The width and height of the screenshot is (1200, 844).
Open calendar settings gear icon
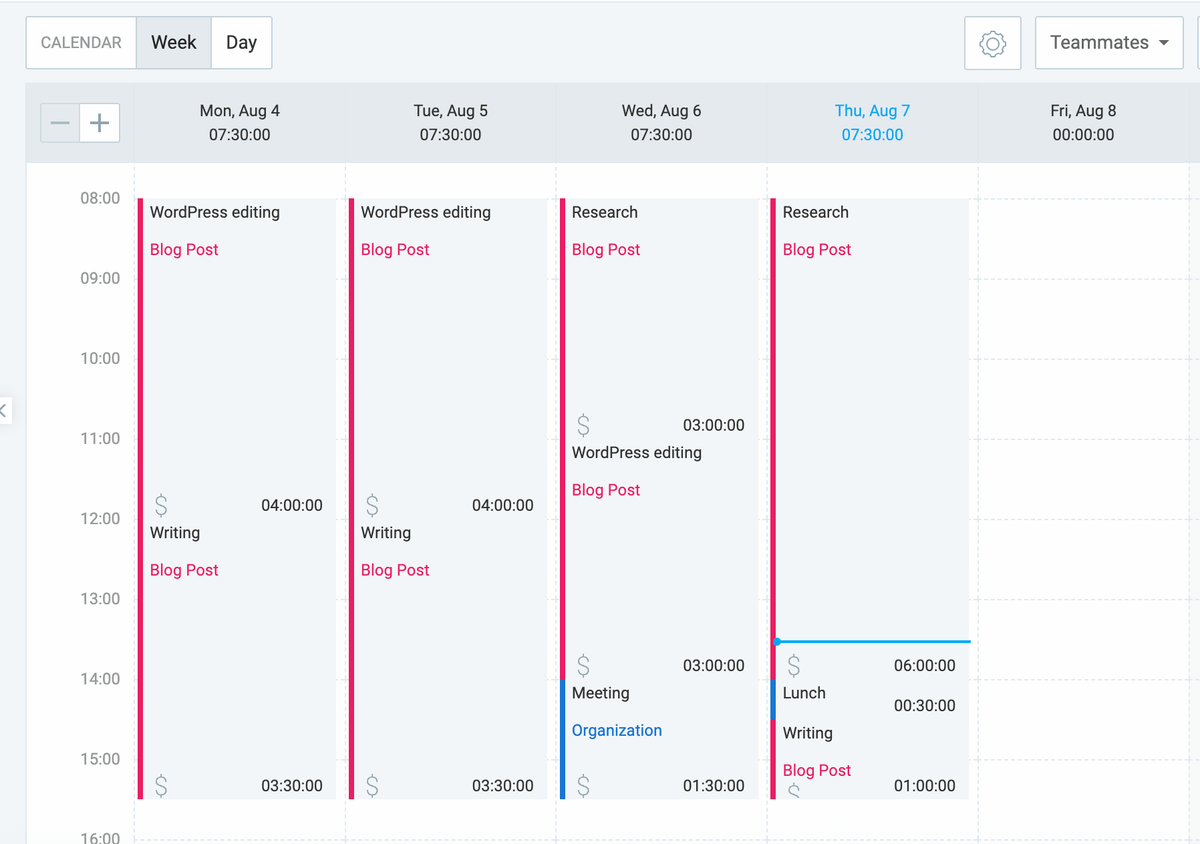pos(992,43)
